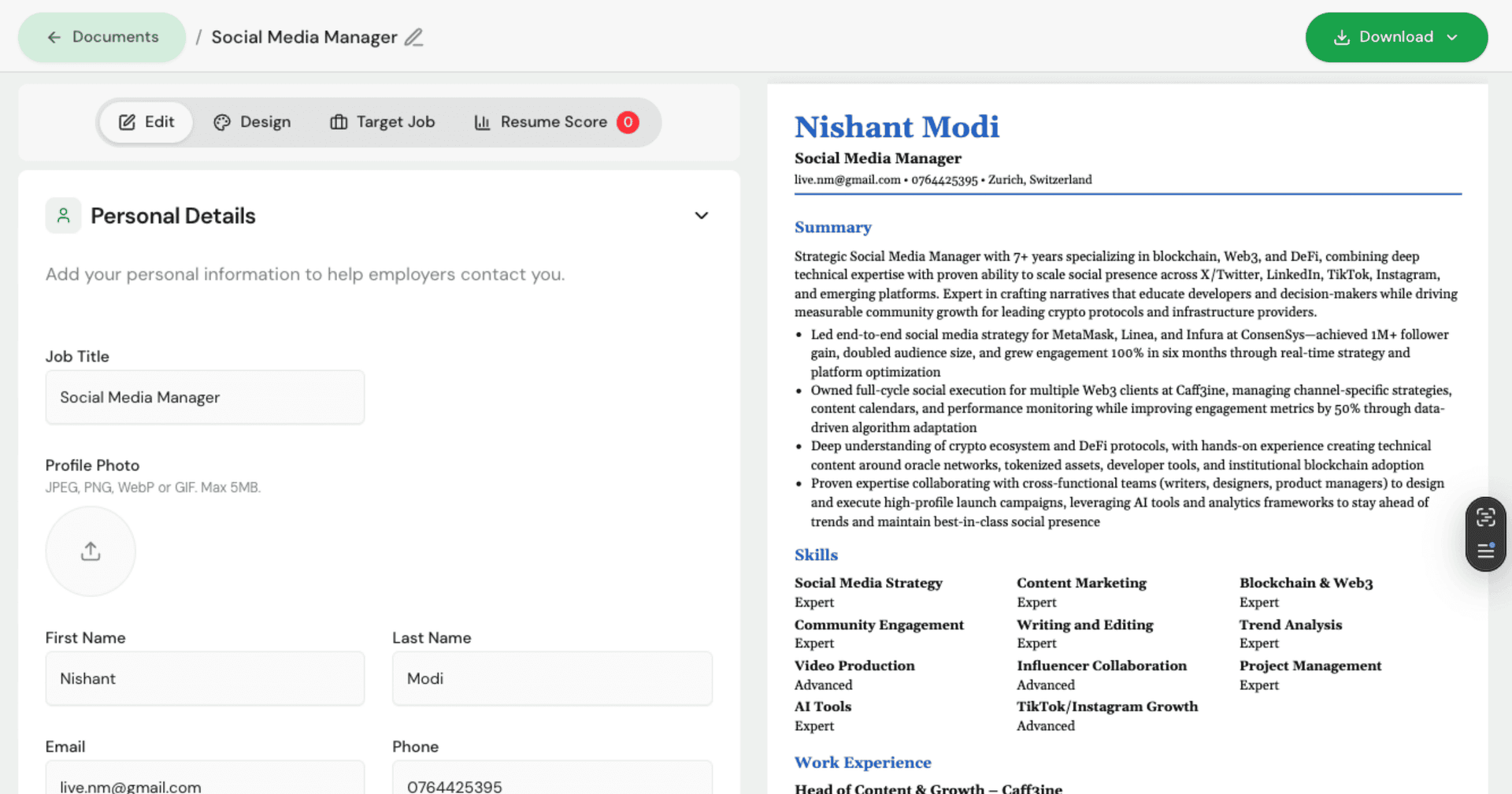Click the Trend Analysis skill
This screenshot has width=1512, height=794.
(x=1290, y=625)
